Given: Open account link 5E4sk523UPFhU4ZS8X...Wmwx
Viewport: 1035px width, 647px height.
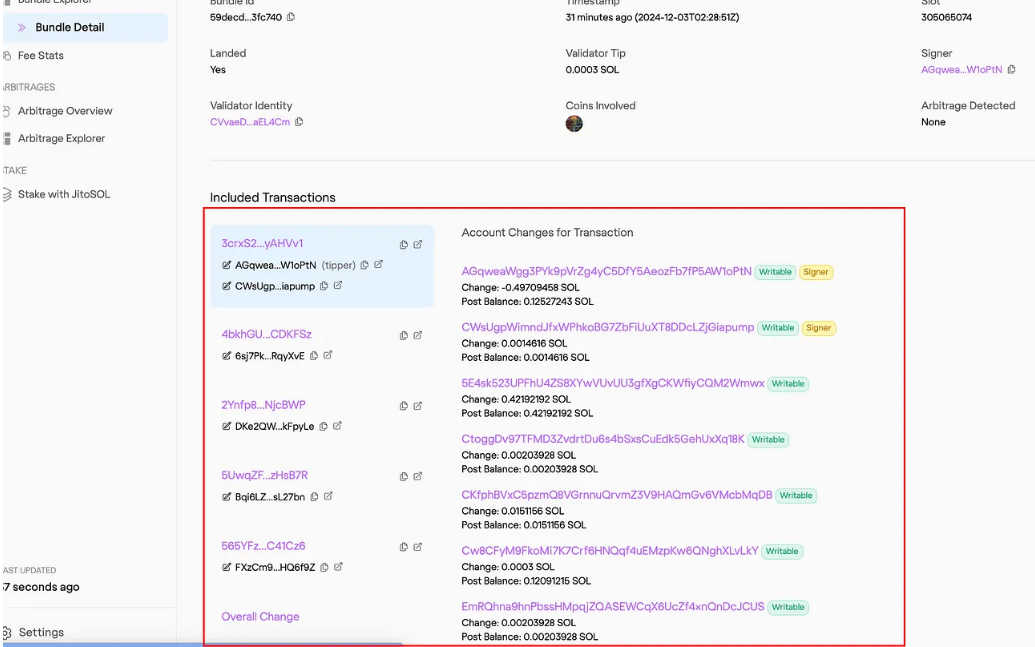Looking at the screenshot, I should [612, 383].
